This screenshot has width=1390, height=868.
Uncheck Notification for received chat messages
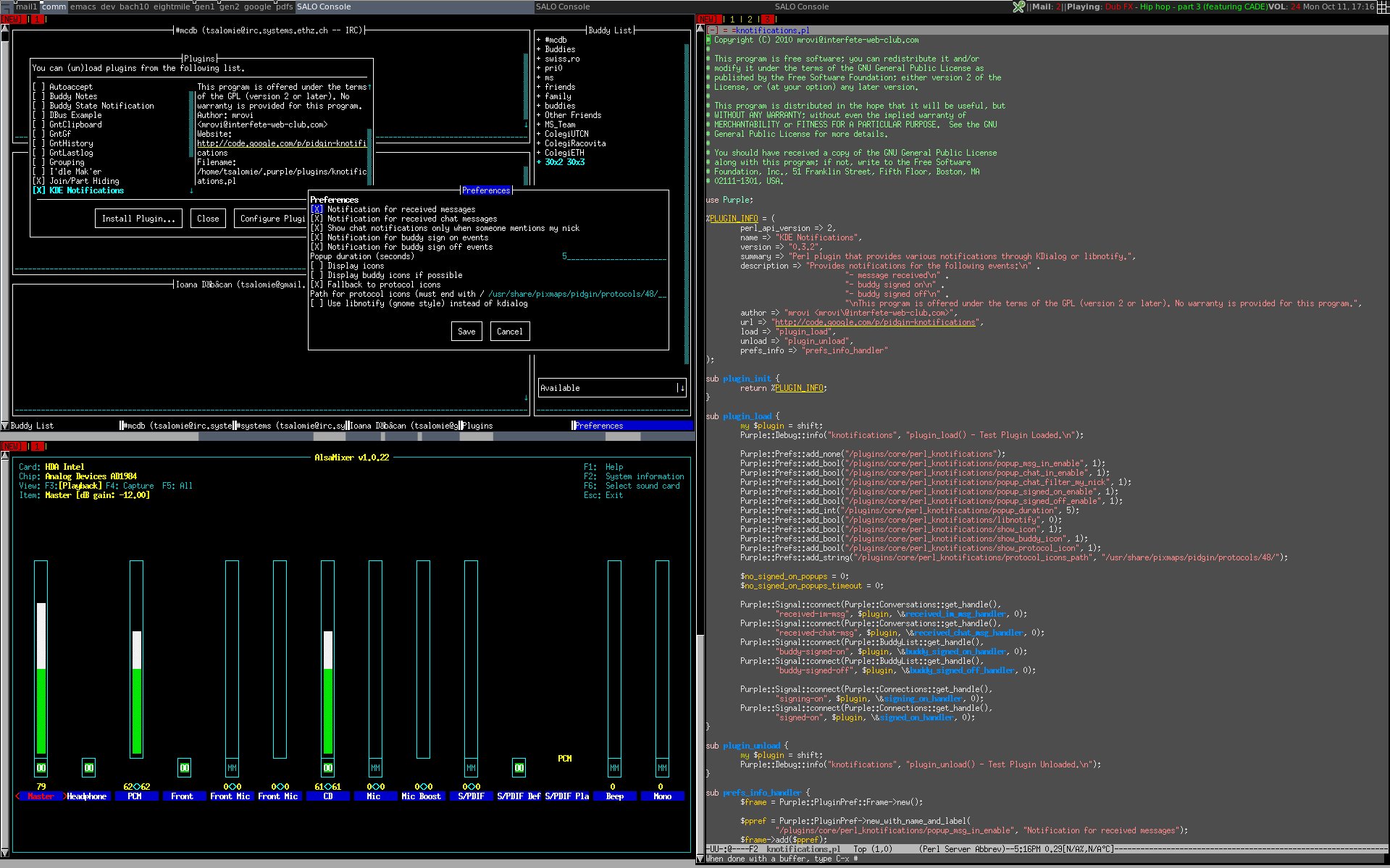point(317,219)
